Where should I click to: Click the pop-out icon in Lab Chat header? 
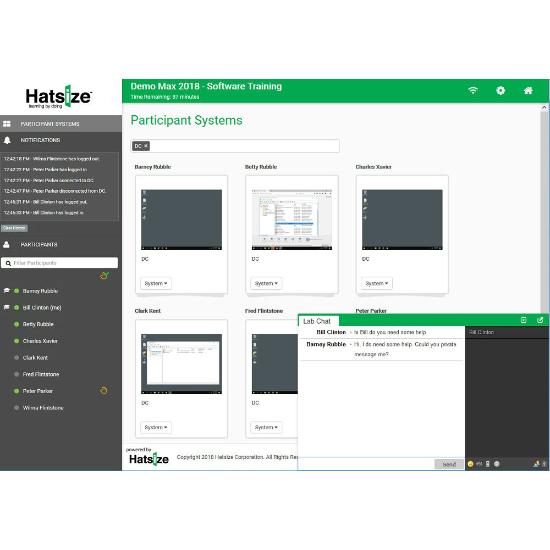[x=540, y=320]
